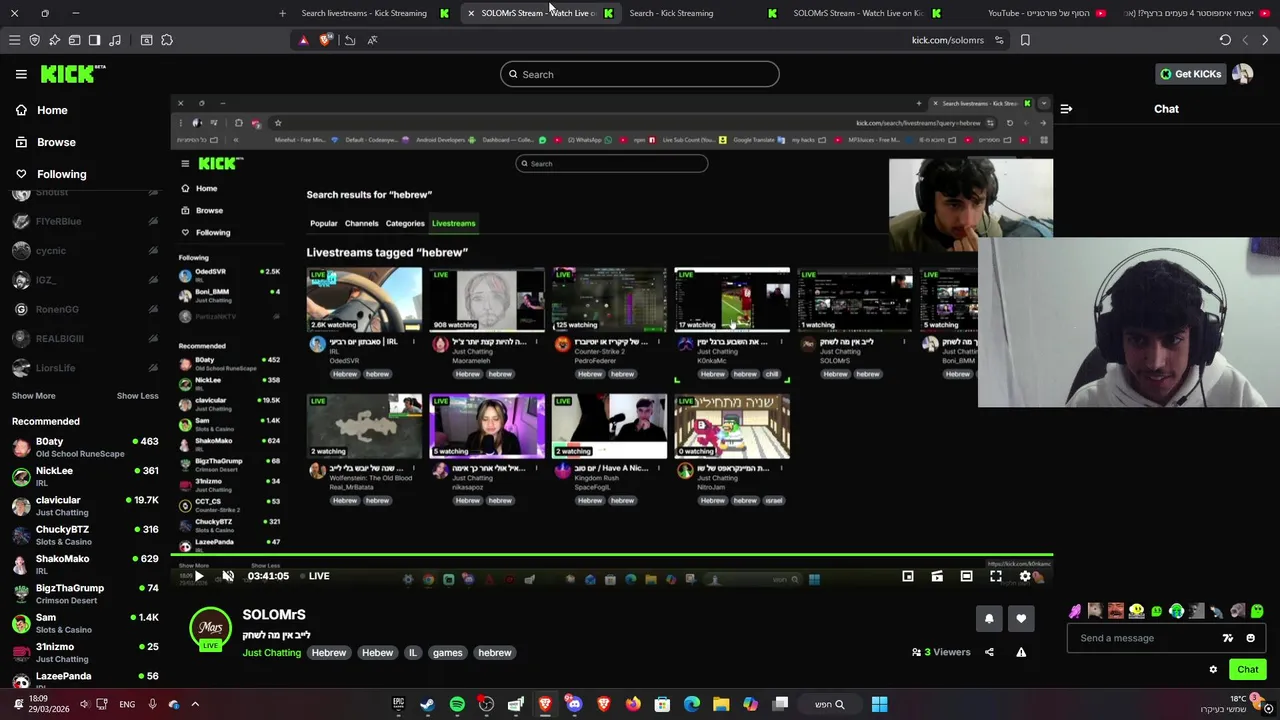This screenshot has height=720, width=1280.
Task: Click Get KICKs button
Action: 1190,74
